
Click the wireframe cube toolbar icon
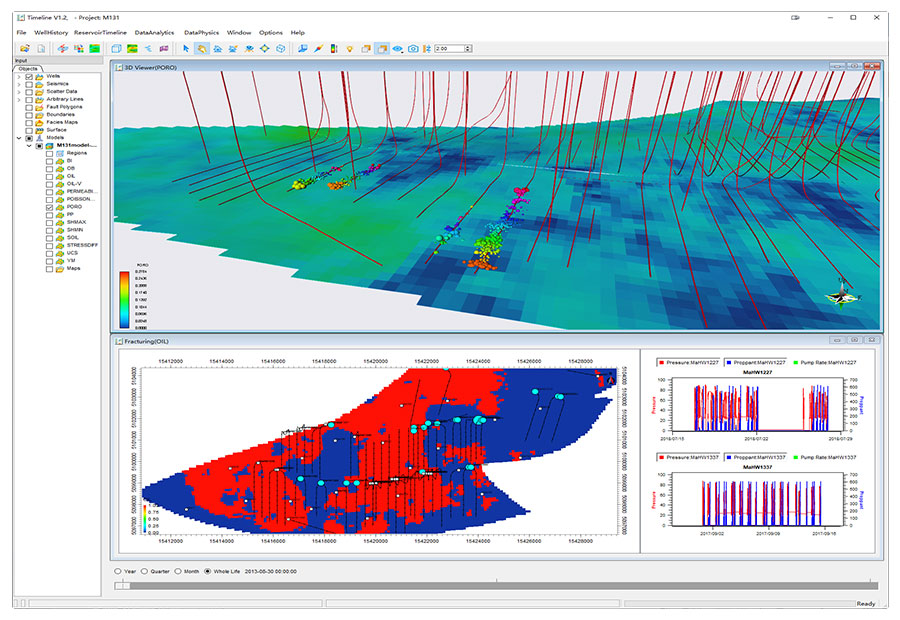click(281, 49)
